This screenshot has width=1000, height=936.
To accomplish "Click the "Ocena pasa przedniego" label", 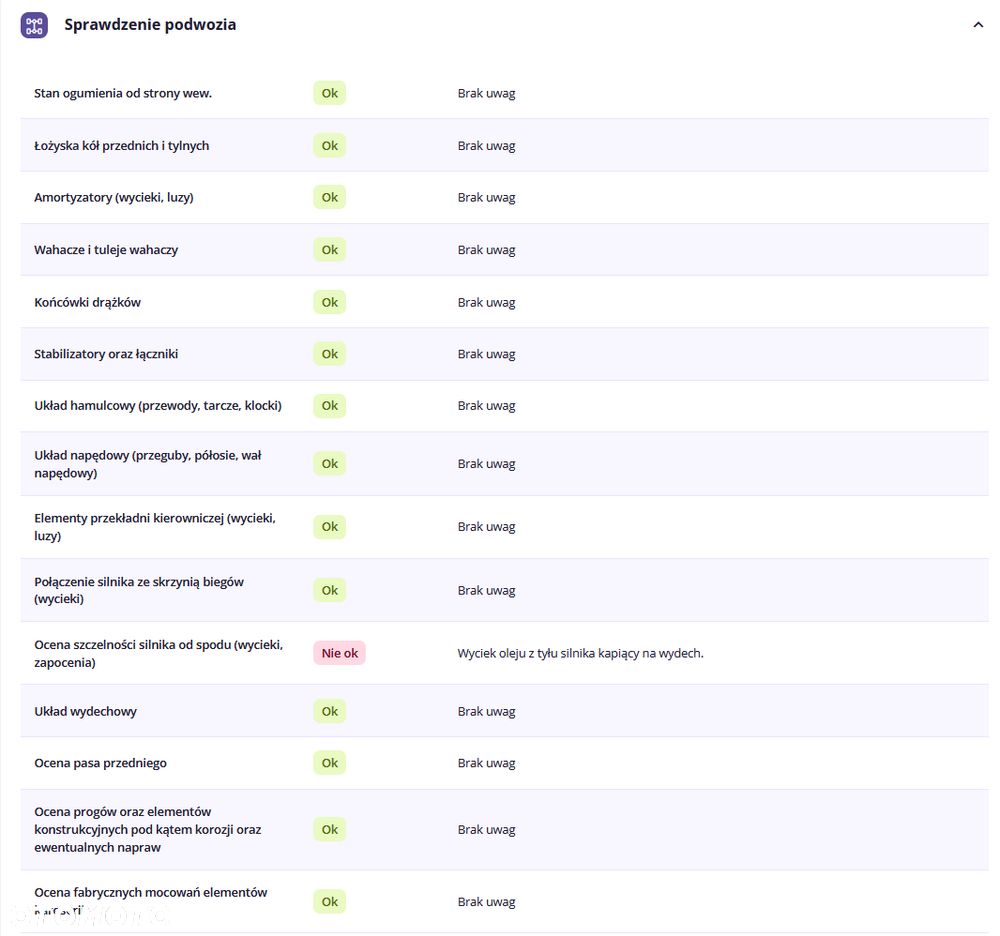I will [101, 763].
